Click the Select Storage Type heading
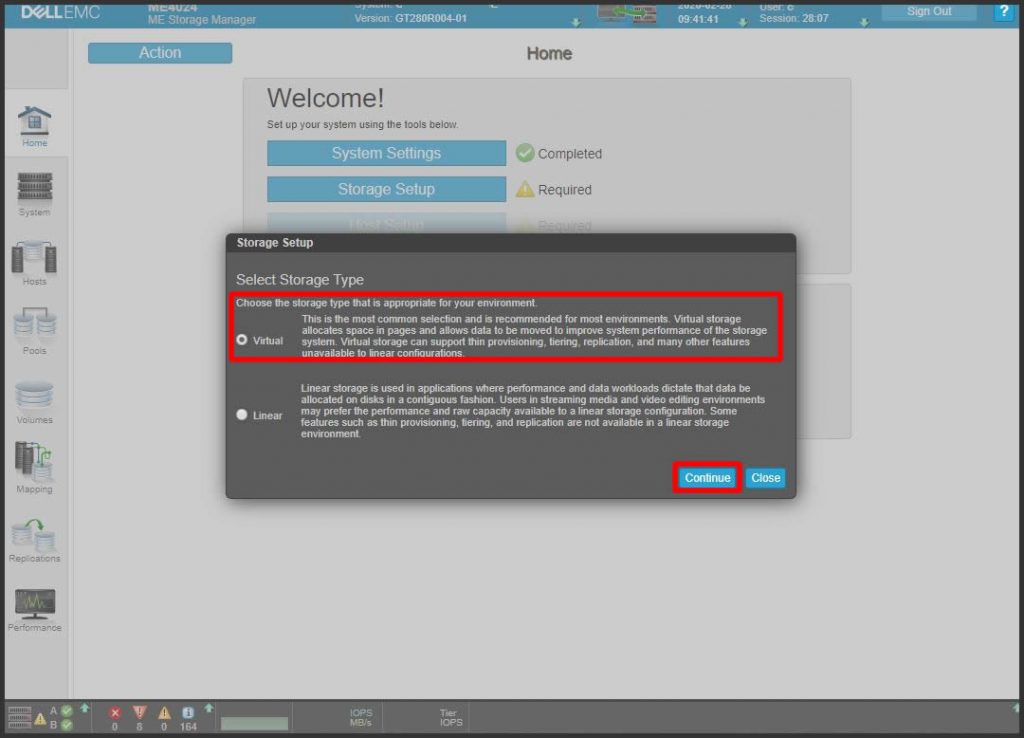 pyautogui.click(x=300, y=280)
